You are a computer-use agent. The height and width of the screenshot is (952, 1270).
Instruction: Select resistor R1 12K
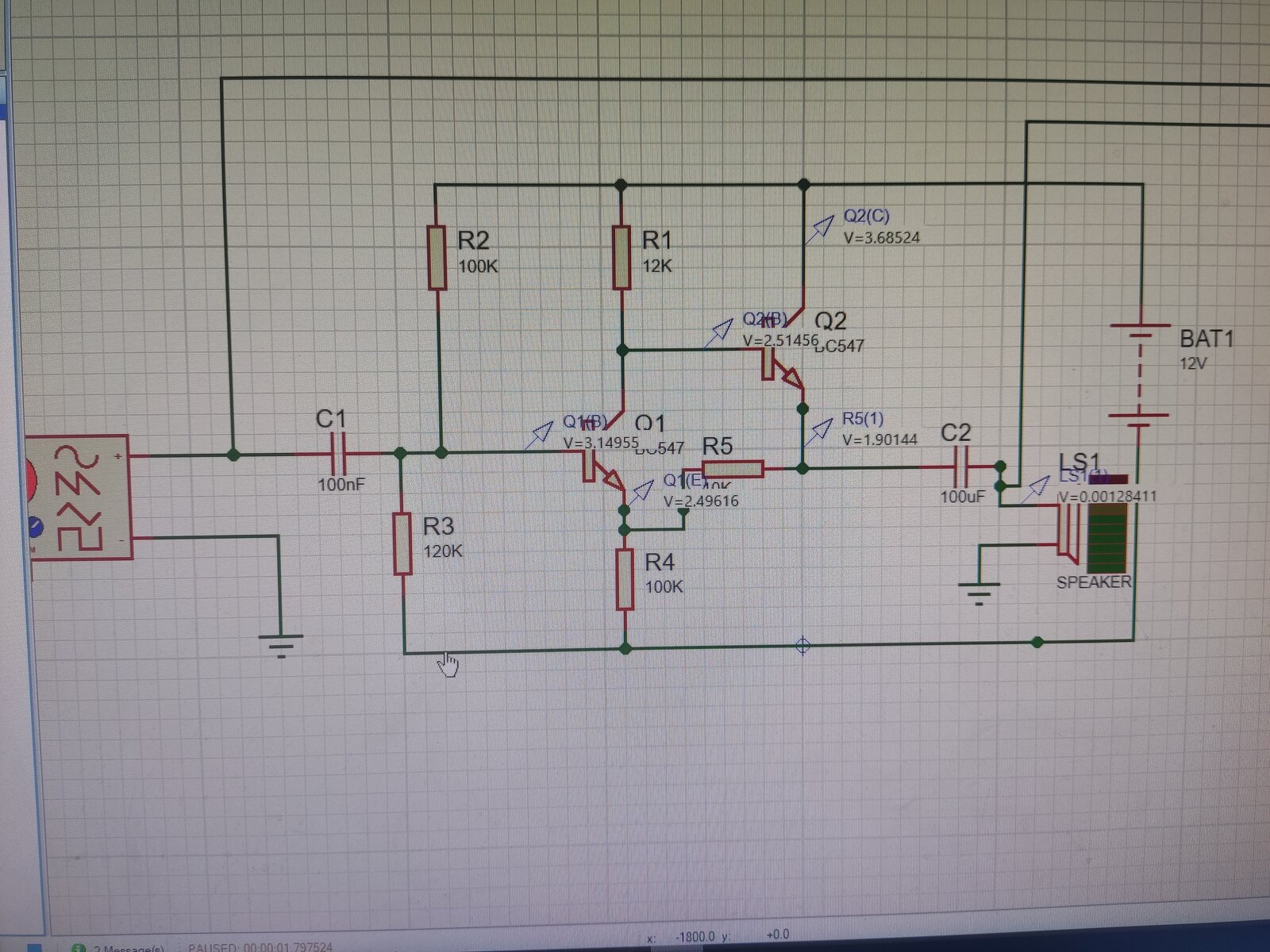[x=622, y=257]
